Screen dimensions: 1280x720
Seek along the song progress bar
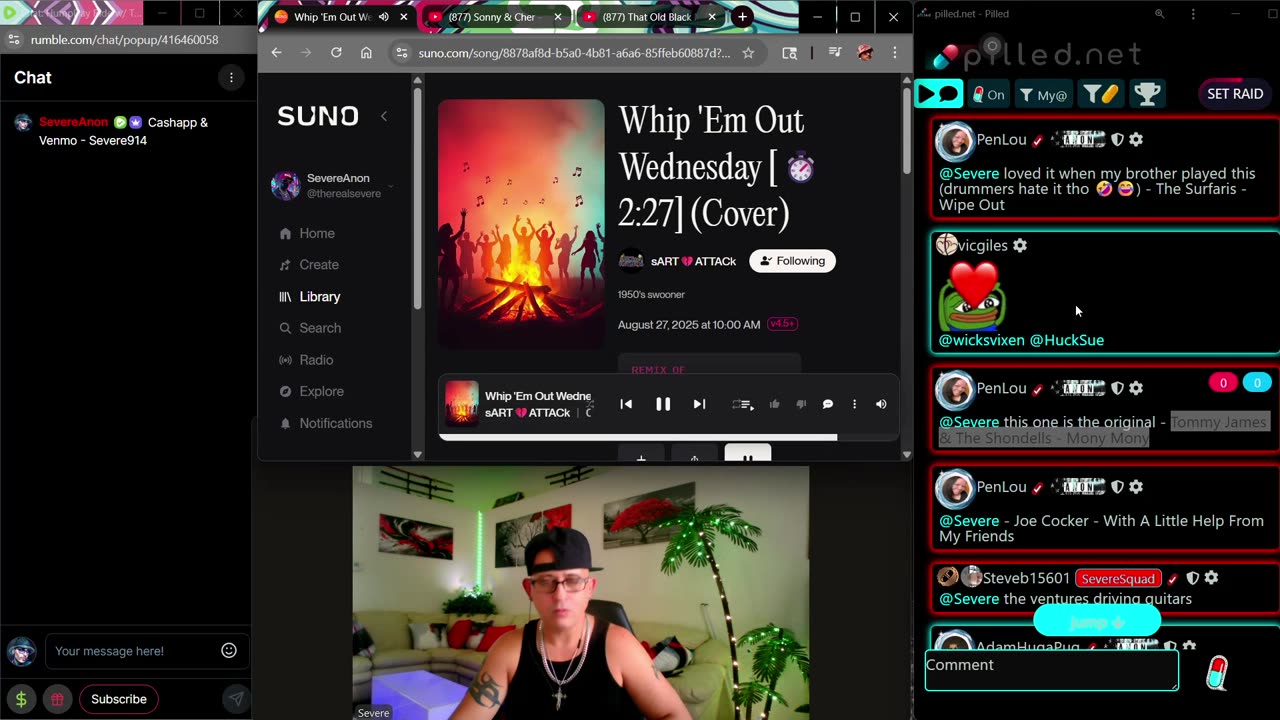click(667, 437)
